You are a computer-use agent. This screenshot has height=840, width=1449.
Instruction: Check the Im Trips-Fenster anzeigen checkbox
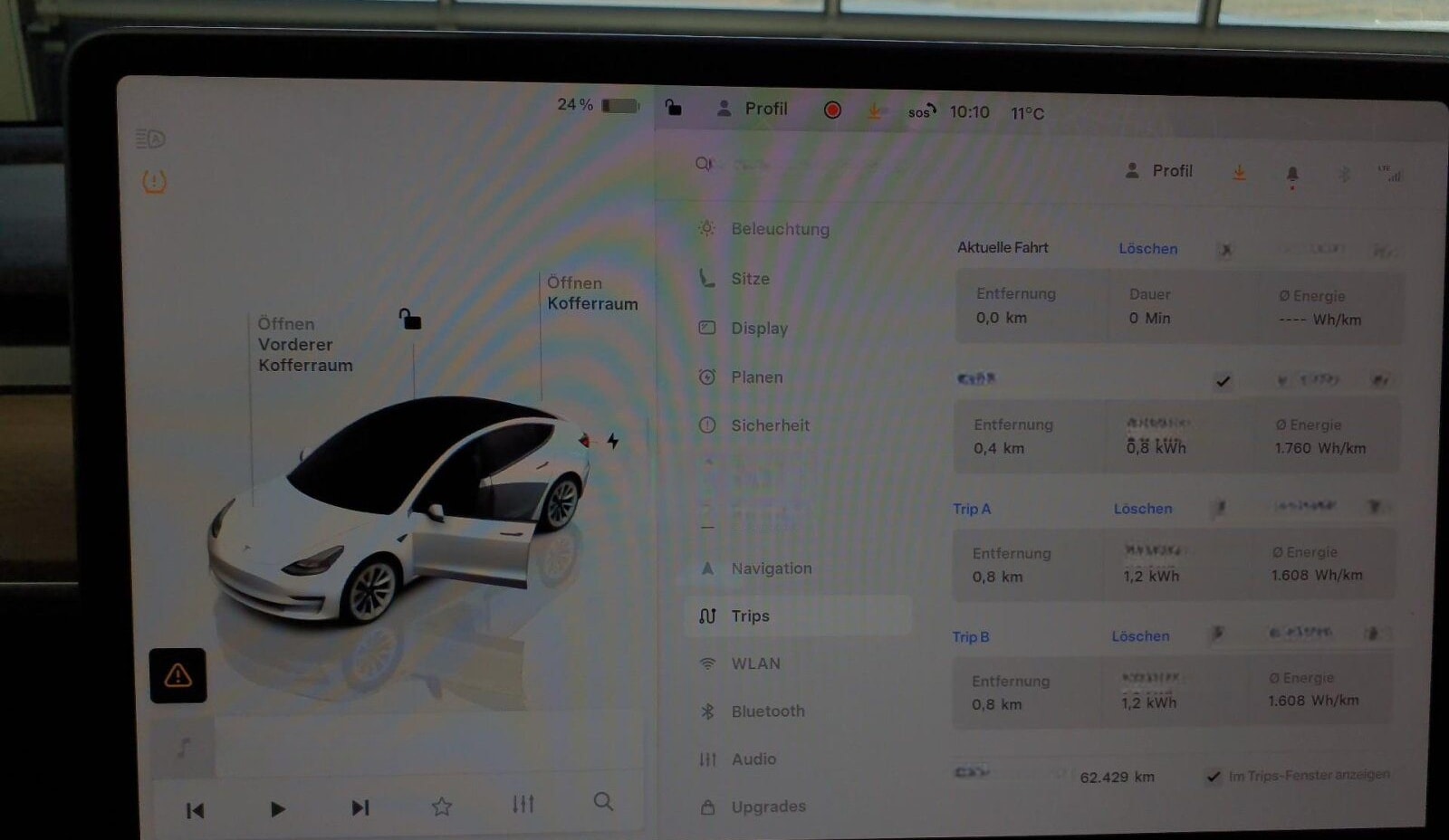pyautogui.click(x=1214, y=776)
